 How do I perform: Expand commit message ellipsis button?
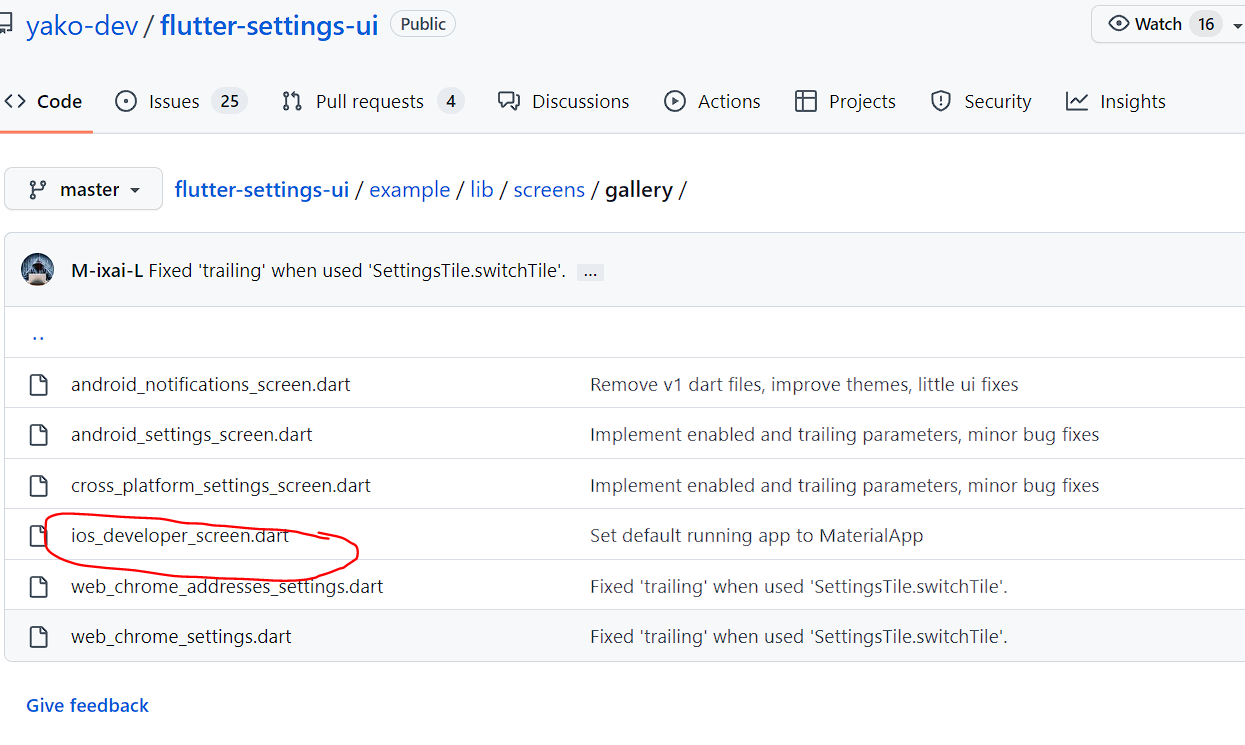tap(590, 272)
